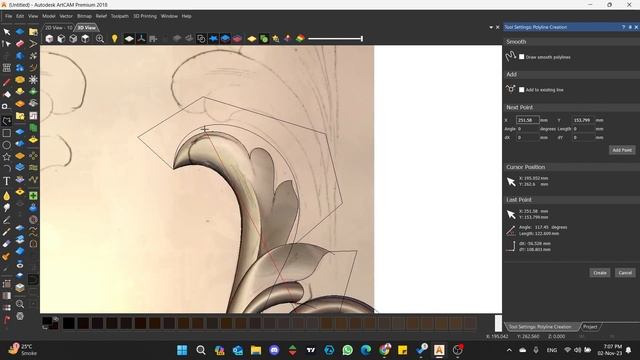Click the multicolor layers icon

click(x=300, y=39)
